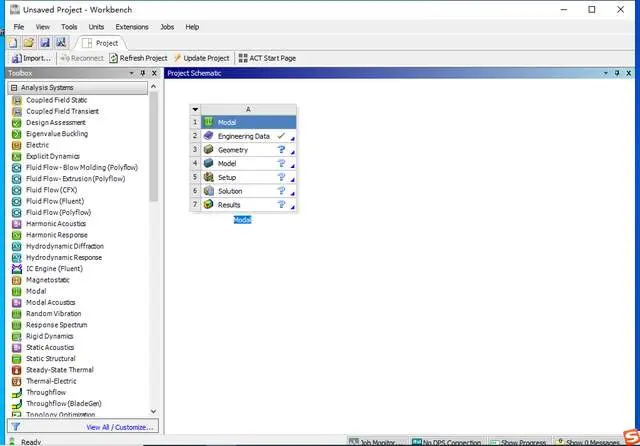Select Design Assessment system
This screenshot has width=640, height=446.
click(x=56, y=122)
